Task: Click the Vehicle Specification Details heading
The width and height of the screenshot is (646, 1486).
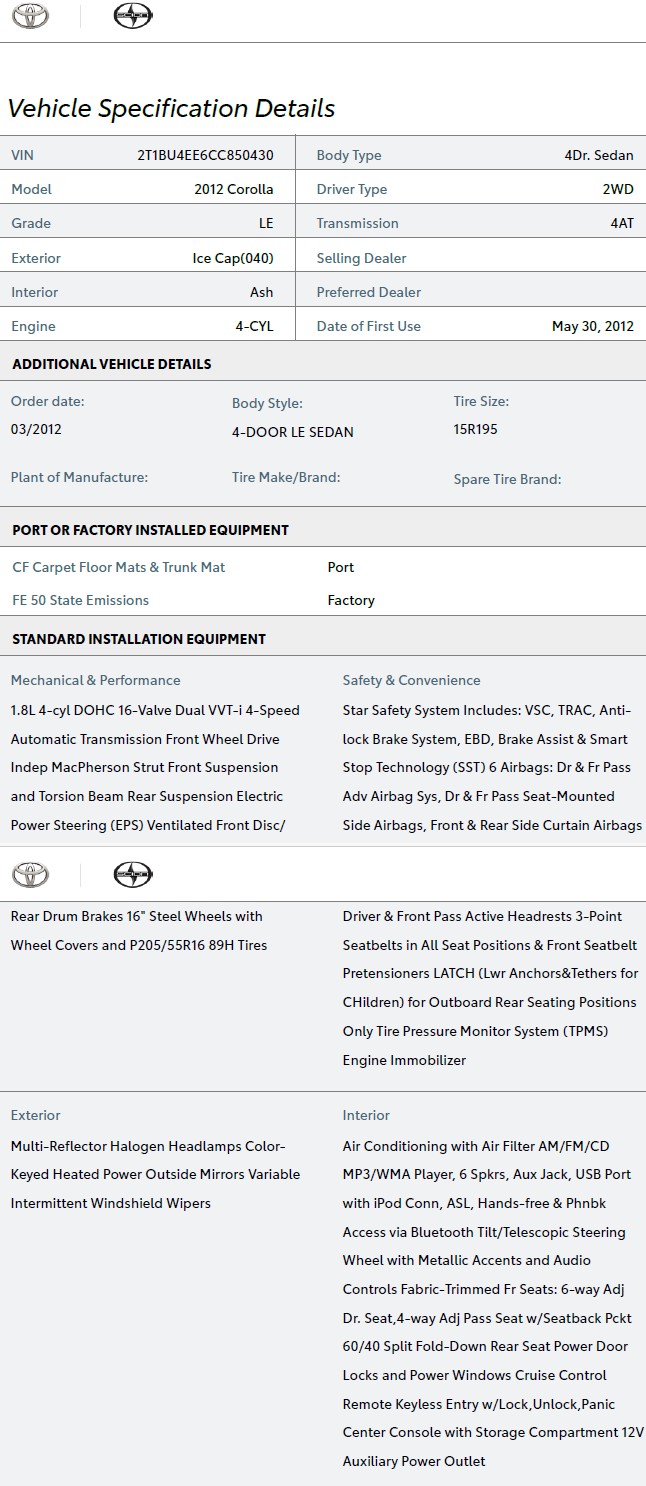Action: (x=171, y=108)
